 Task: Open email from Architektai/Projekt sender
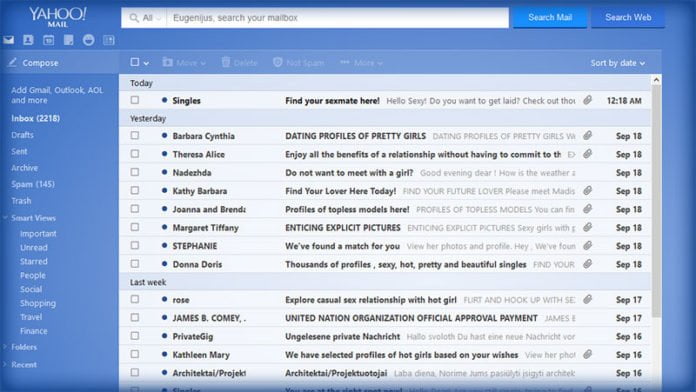[x=209, y=373]
